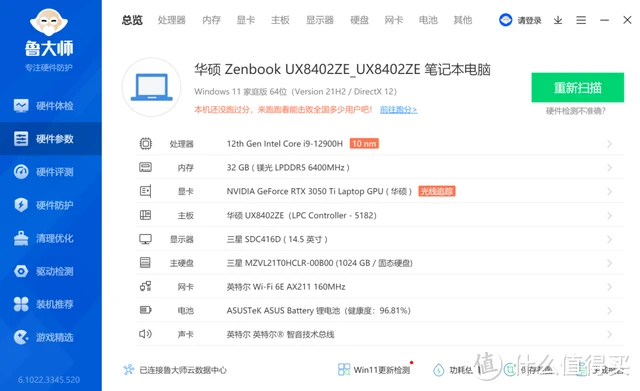Image resolution: width=640 pixels, height=391 pixels.
Task: Expand the 内存 row chevron
Action: click(609, 168)
